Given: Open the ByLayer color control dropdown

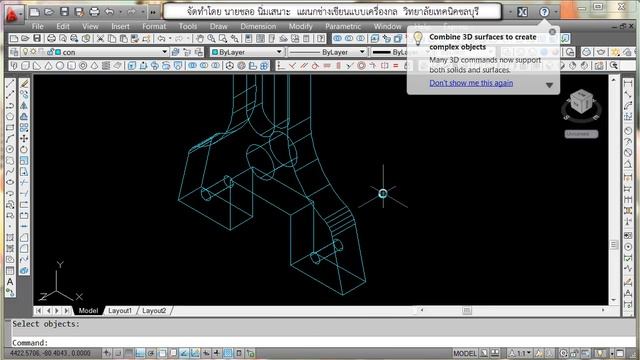Looking at the screenshot, I should [x=279, y=52].
